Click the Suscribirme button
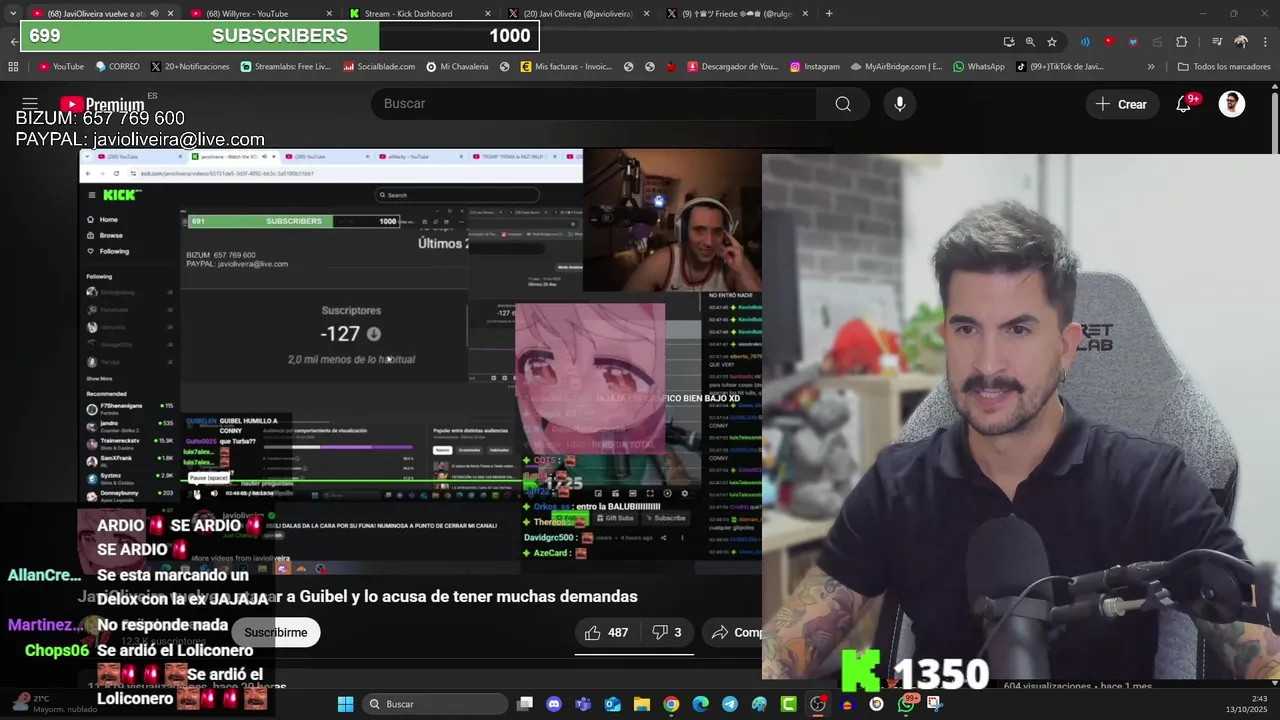Image resolution: width=1280 pixels, height=720 pixels. click(x=276, y=632)
